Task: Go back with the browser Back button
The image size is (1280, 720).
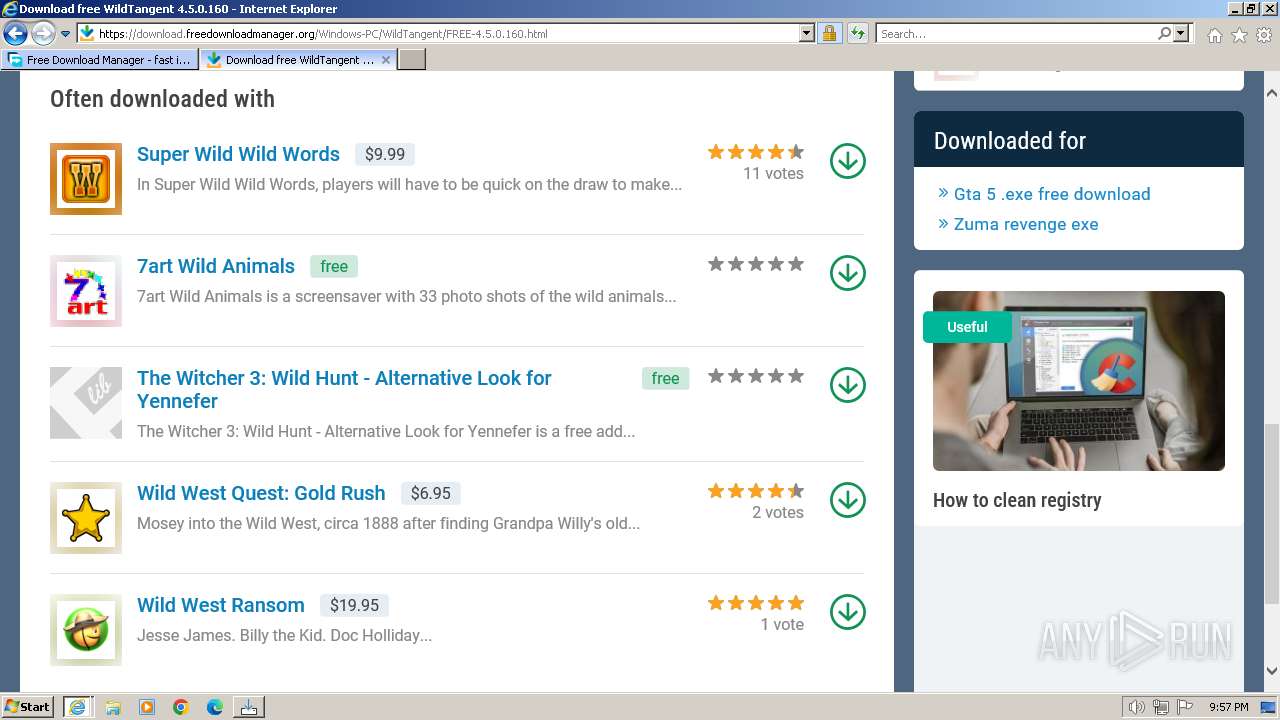Action: point(16,33)
